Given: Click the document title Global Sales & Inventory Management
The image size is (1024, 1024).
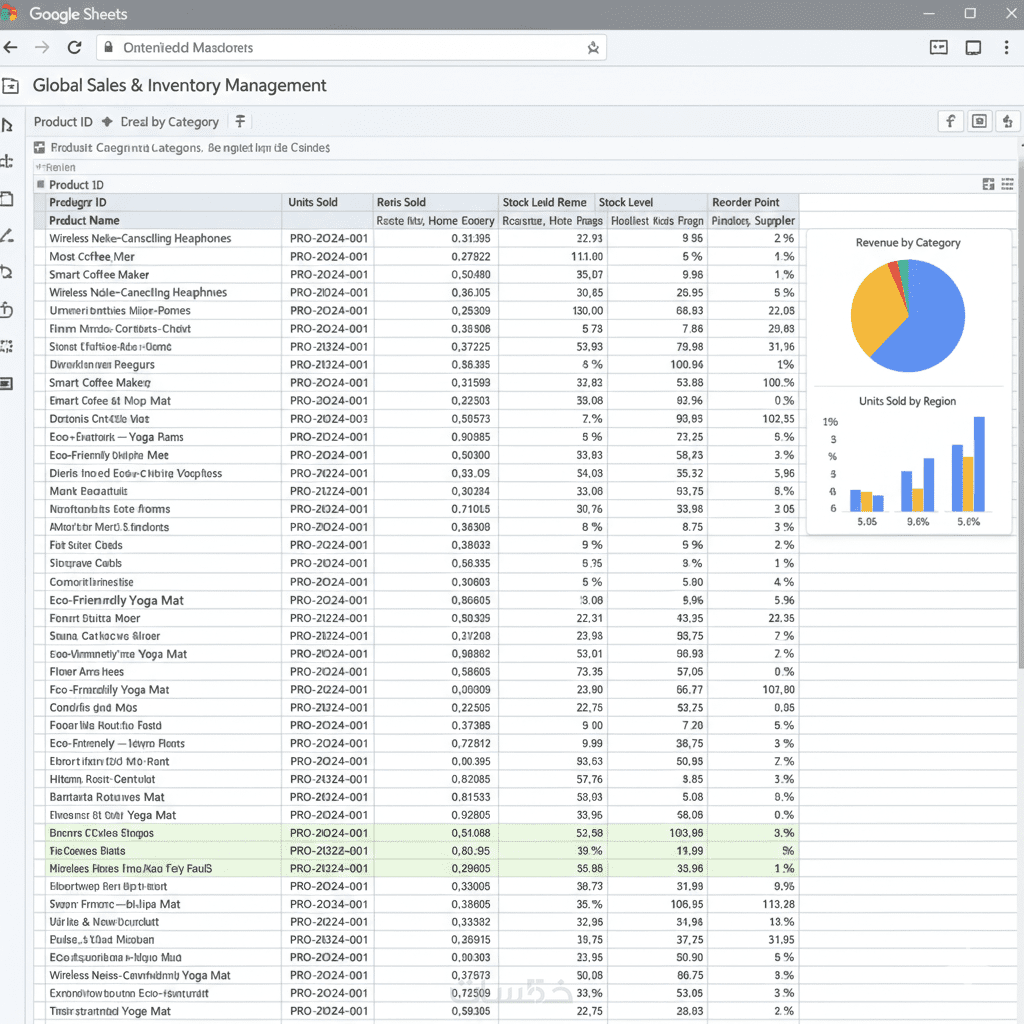Looking at the screenshot, I should [179, 86].
